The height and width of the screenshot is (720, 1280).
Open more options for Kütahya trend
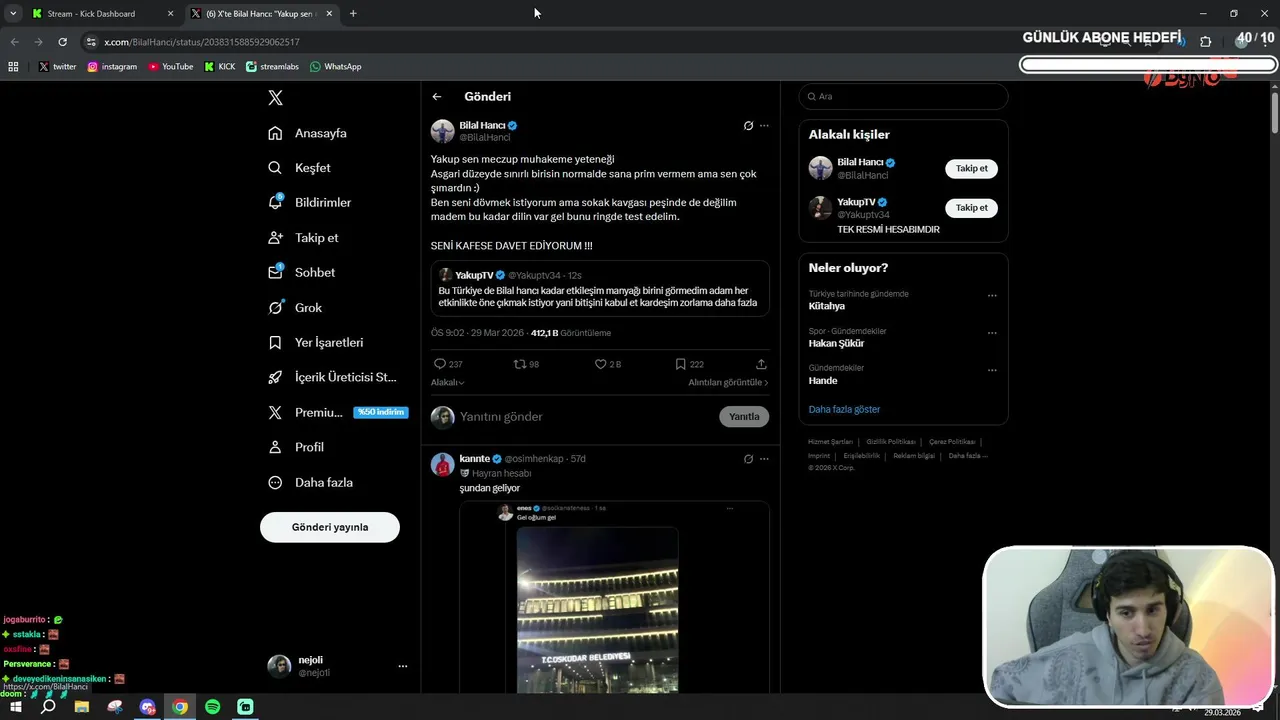point(992,296)
